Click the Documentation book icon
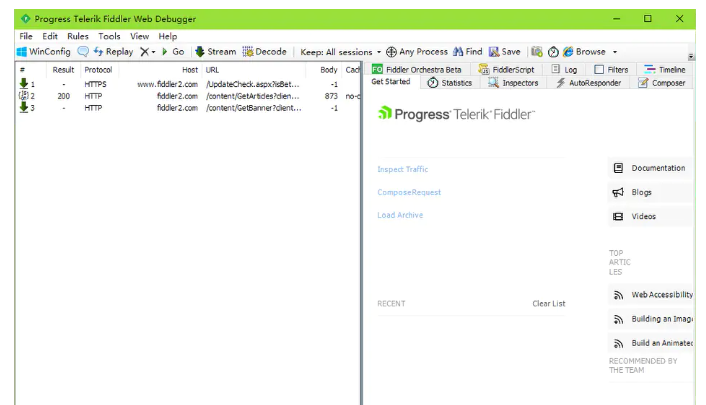The width and height of the screenshot is (706, 405). click(618, 168)
